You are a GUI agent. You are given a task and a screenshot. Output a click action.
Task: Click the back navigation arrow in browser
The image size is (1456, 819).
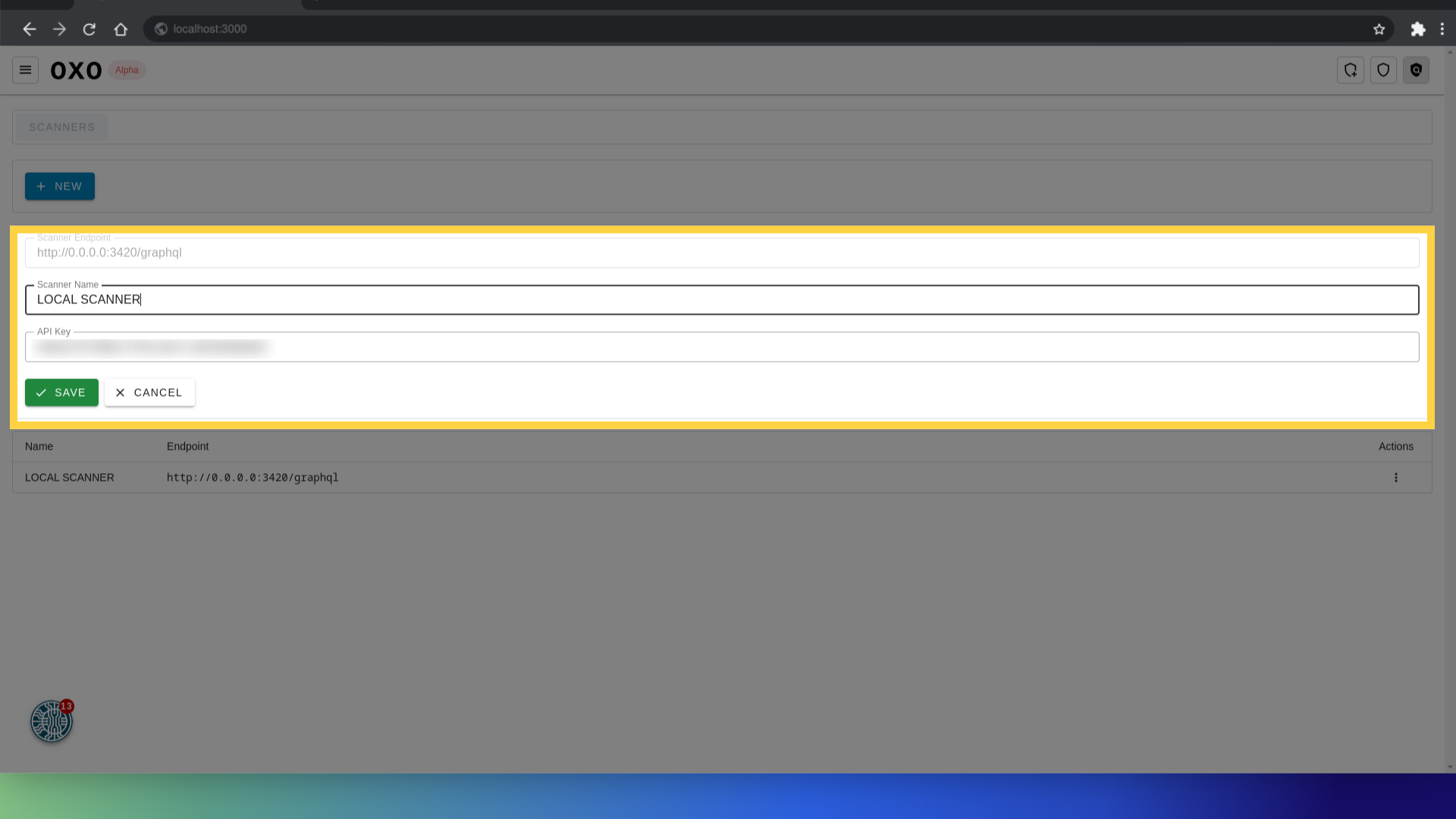(28, 28)
